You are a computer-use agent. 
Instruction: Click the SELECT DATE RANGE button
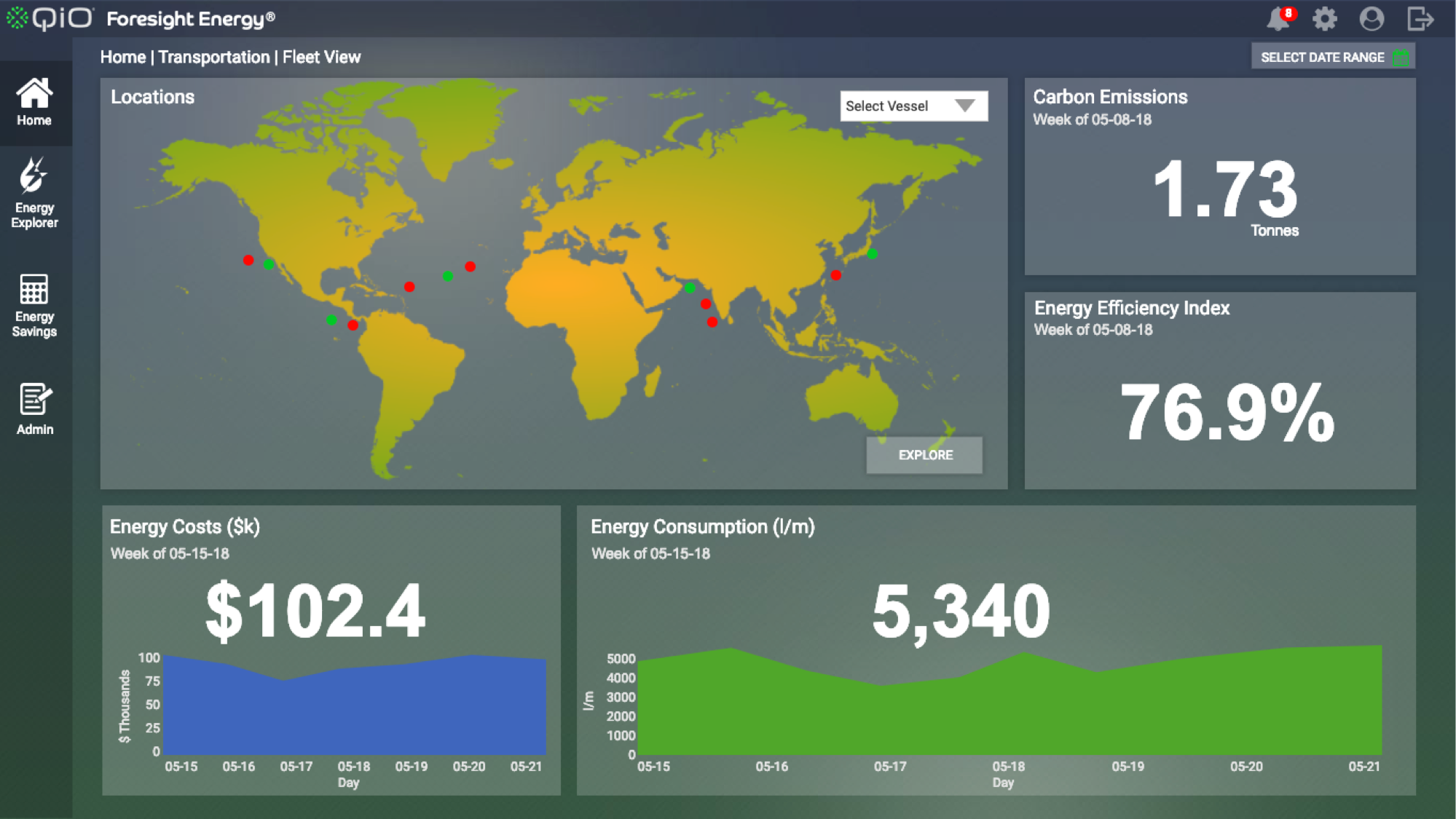[1322, 57]
